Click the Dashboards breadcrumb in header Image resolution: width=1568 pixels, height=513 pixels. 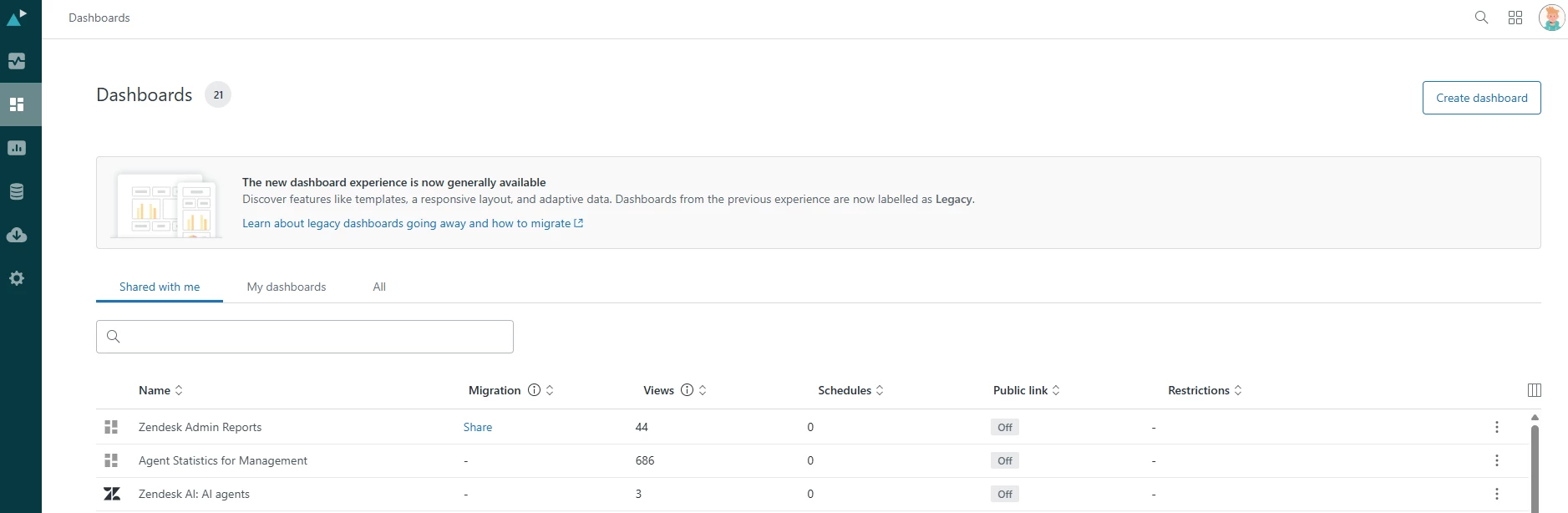pos(99,18)
